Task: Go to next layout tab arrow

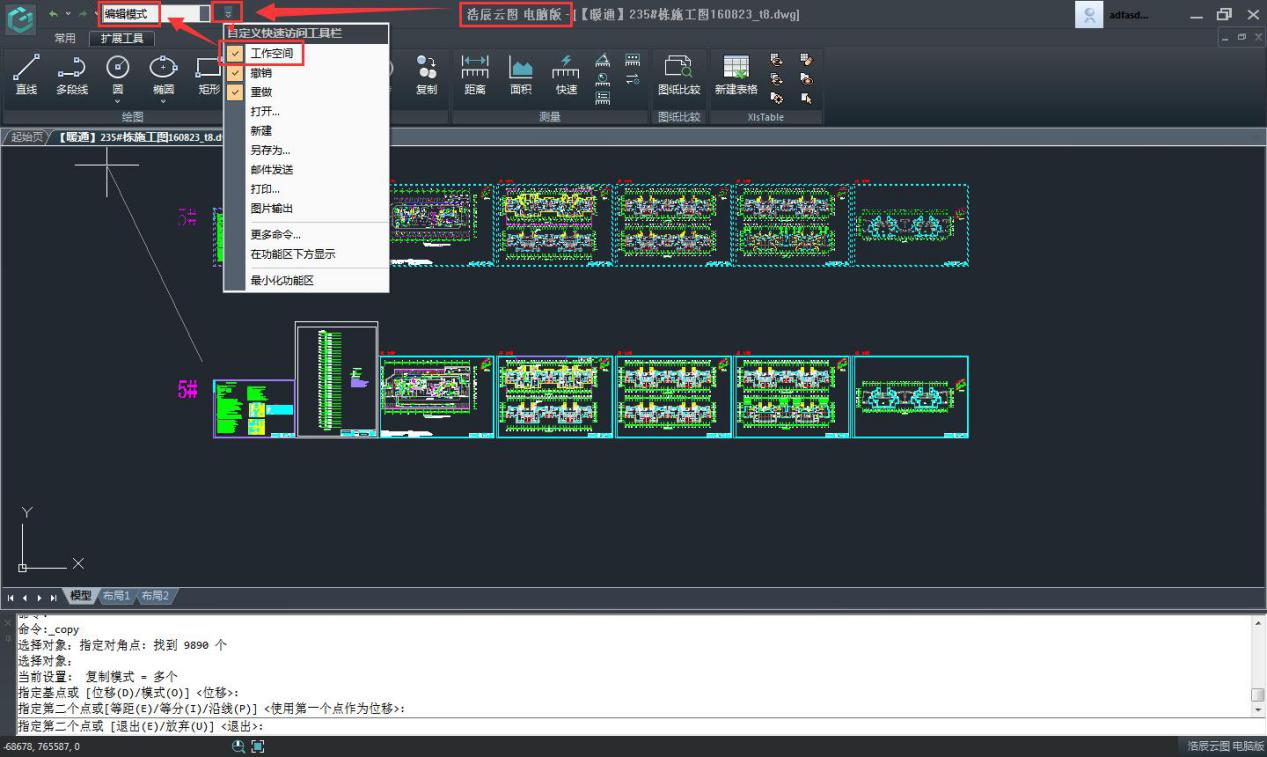Action: [39, 597]
